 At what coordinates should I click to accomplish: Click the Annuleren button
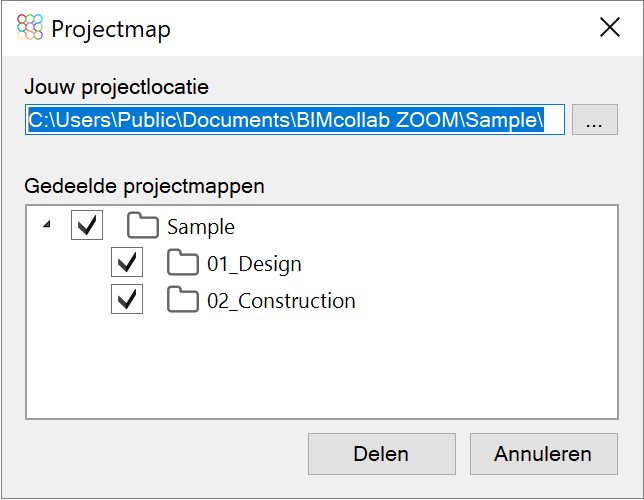coord(543,454)
